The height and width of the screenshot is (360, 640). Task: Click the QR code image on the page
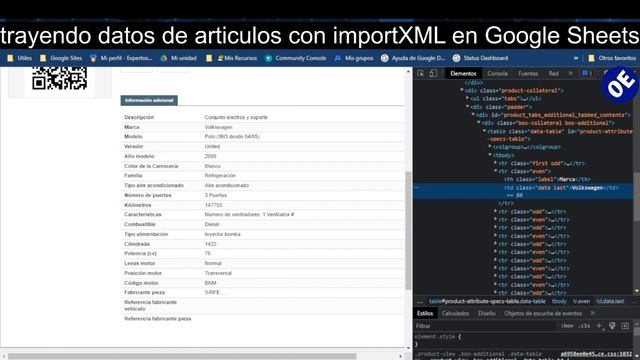[60, 78]
